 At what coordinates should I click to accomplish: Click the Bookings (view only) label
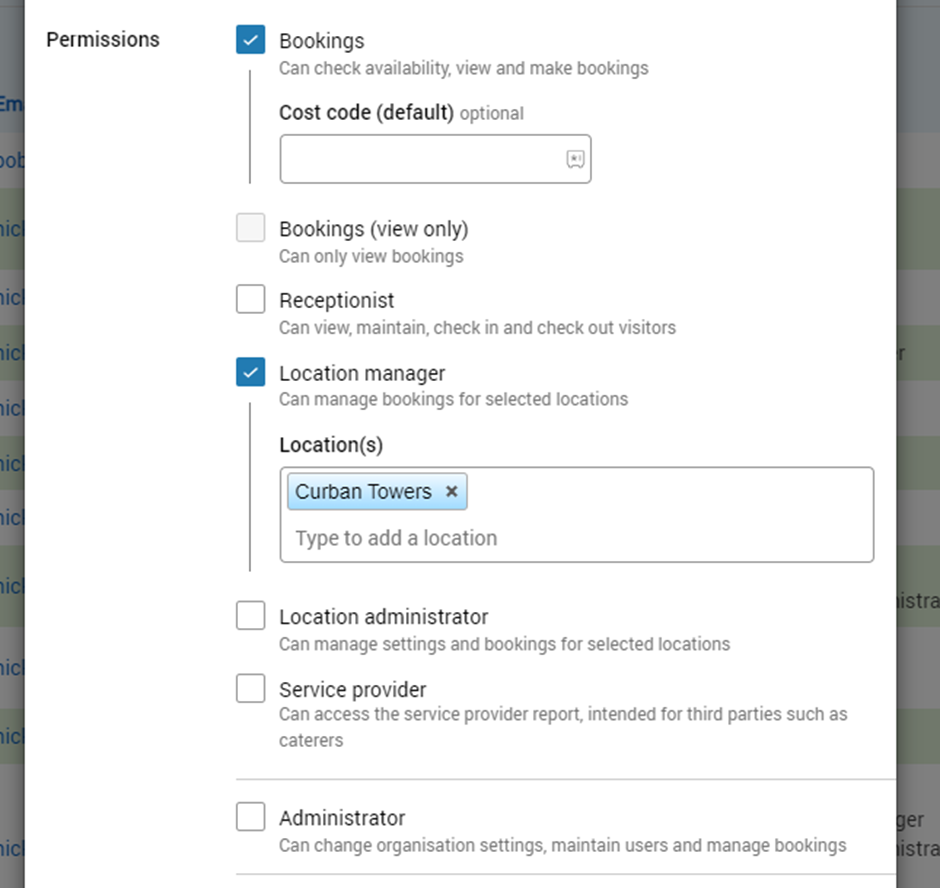click(374, 229)
